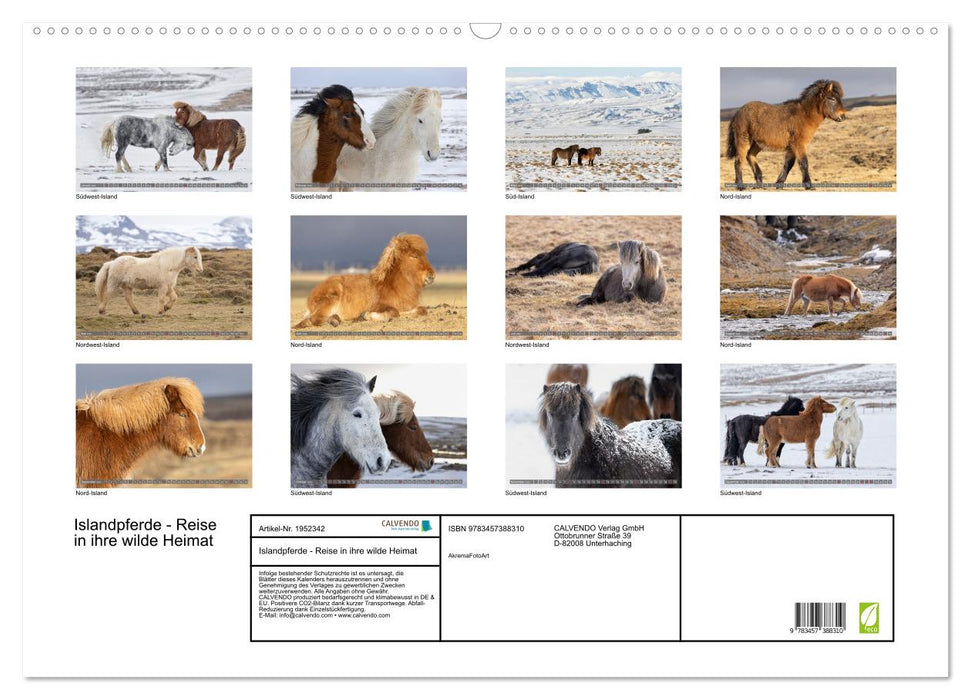This screenshot has height=700, width=971.
Task: Click the AkremaFotoArt credit text
Action: pos(470,556)
